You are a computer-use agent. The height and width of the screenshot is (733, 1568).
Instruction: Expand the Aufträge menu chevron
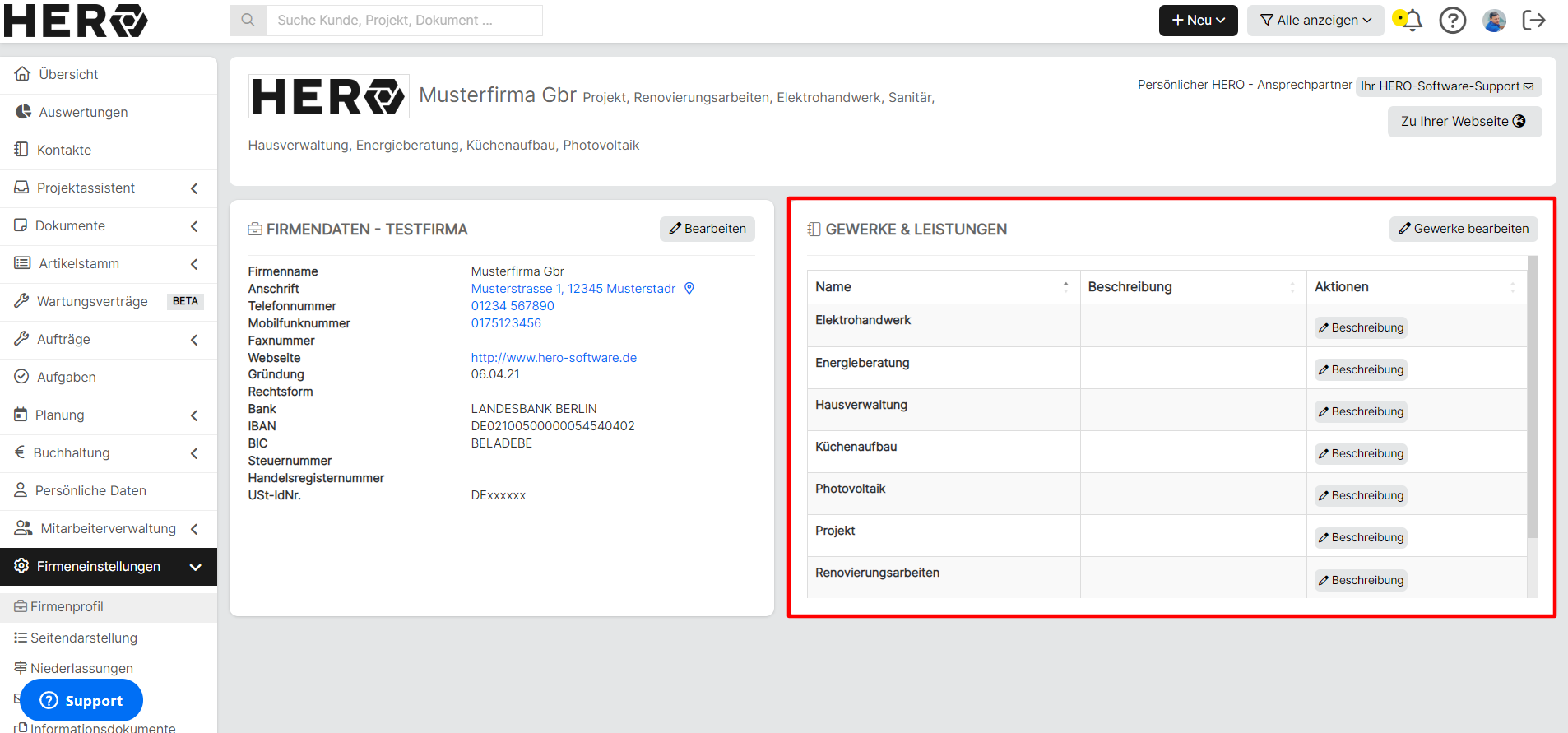click(194, 340)
